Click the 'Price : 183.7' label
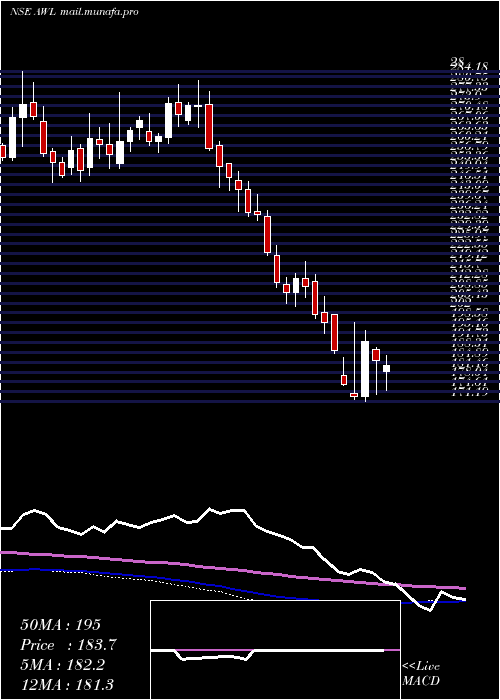Image resolution: width=500 pixels, height=700 pixels. (x=68, y=645)
